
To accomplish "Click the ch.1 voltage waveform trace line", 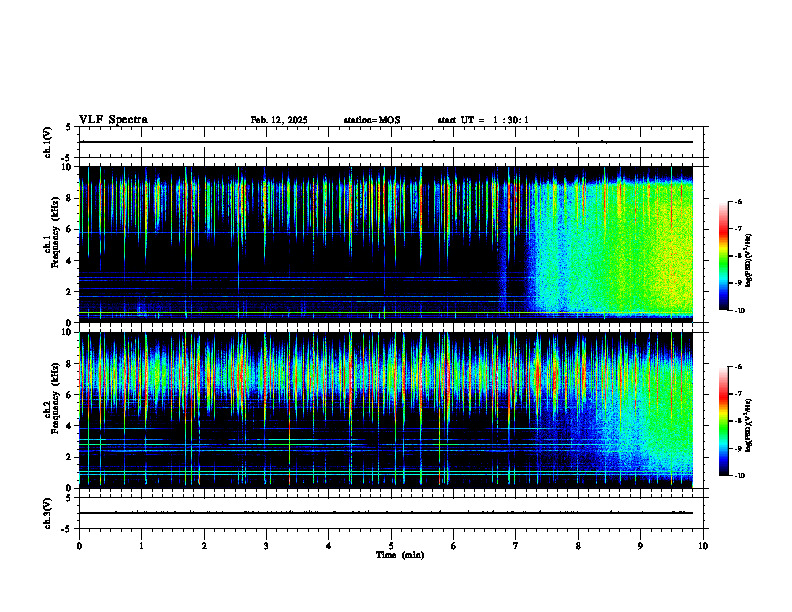I will pyautogui.click(x=385, y=142).
